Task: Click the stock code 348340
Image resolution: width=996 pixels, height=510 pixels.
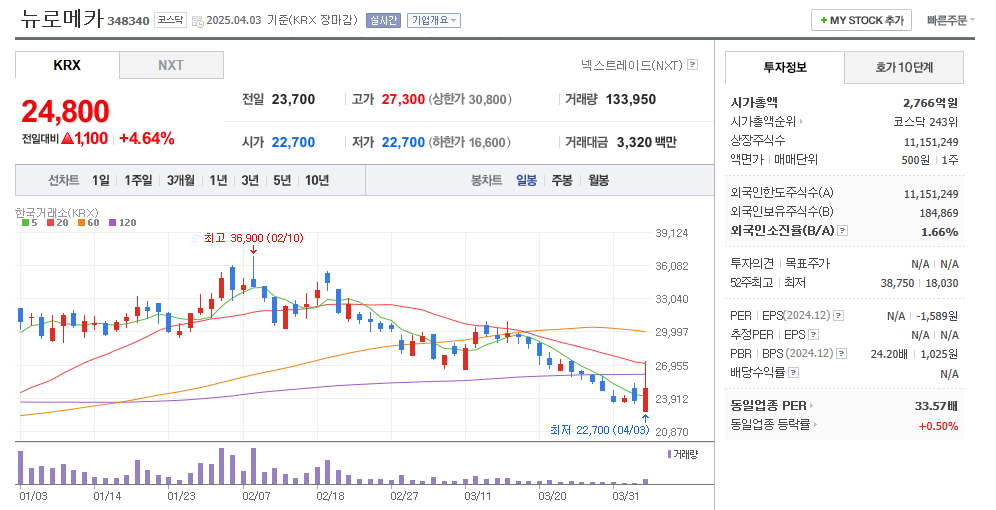Action: 128,21
